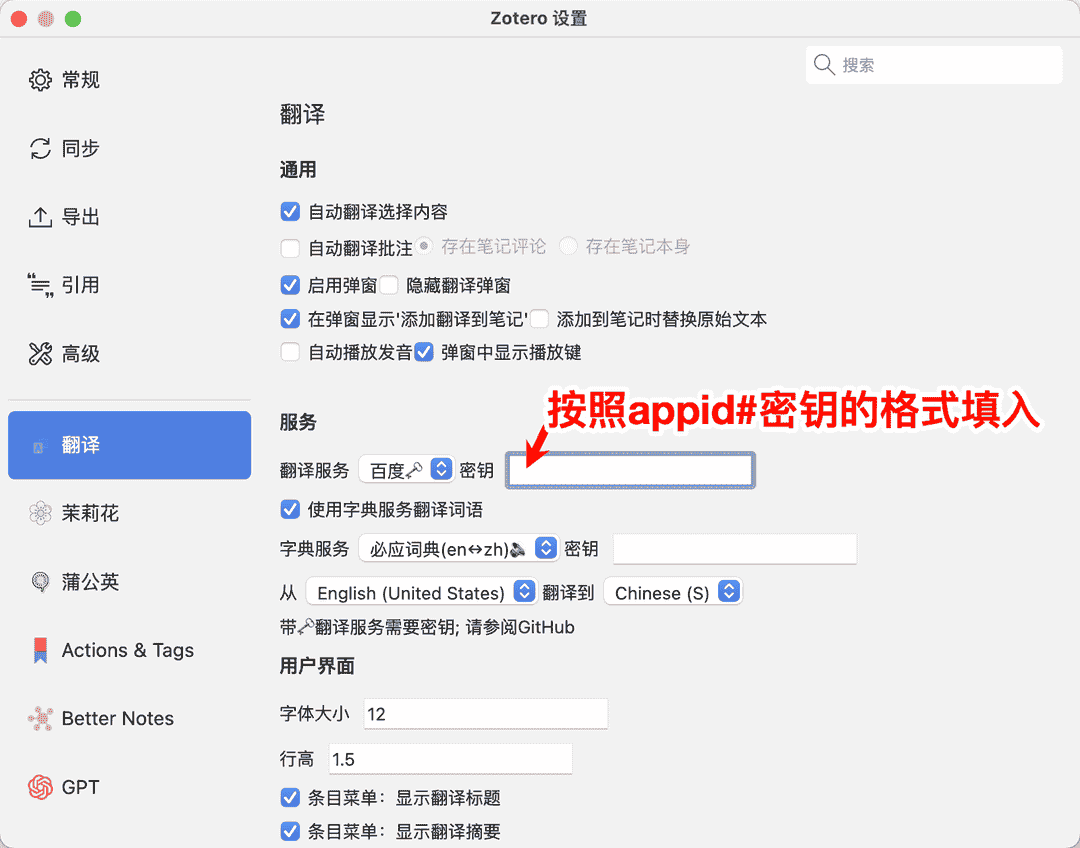Screen dimensions: 1080x848
Task: Click the translation service 密钥 input field
Action: [x=630, y=470]
